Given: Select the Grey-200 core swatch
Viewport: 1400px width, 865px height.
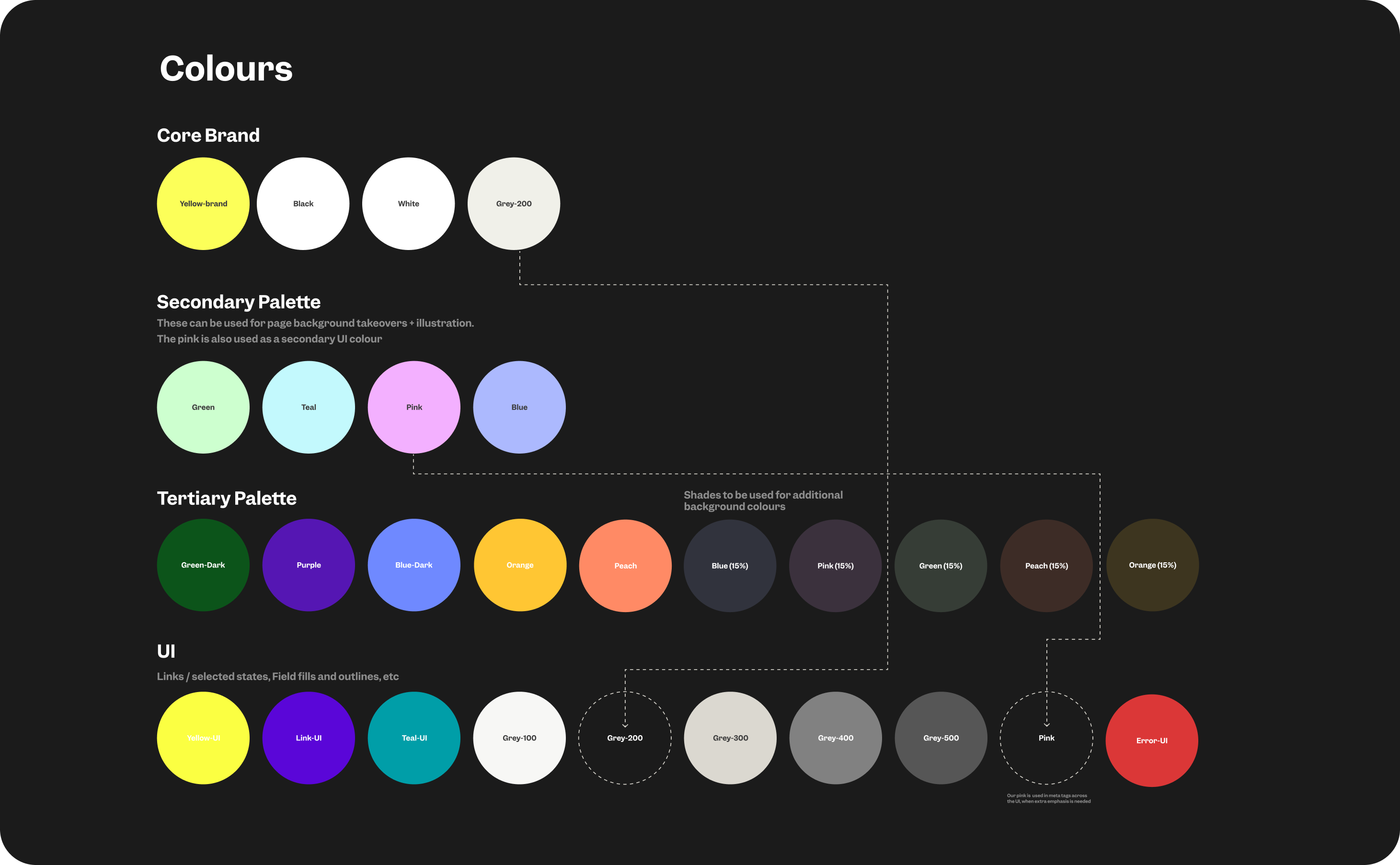Looking at the screenshot, I should click(x=514, y=204).
